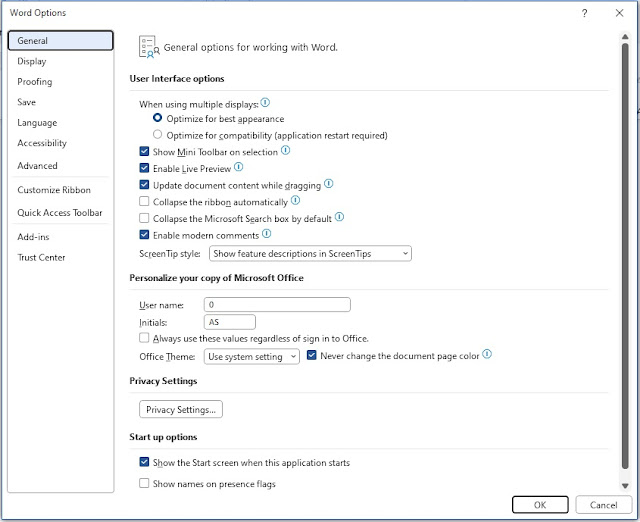Click the Cancel button
Screen dimensions: 640x522
coord(604,505)
